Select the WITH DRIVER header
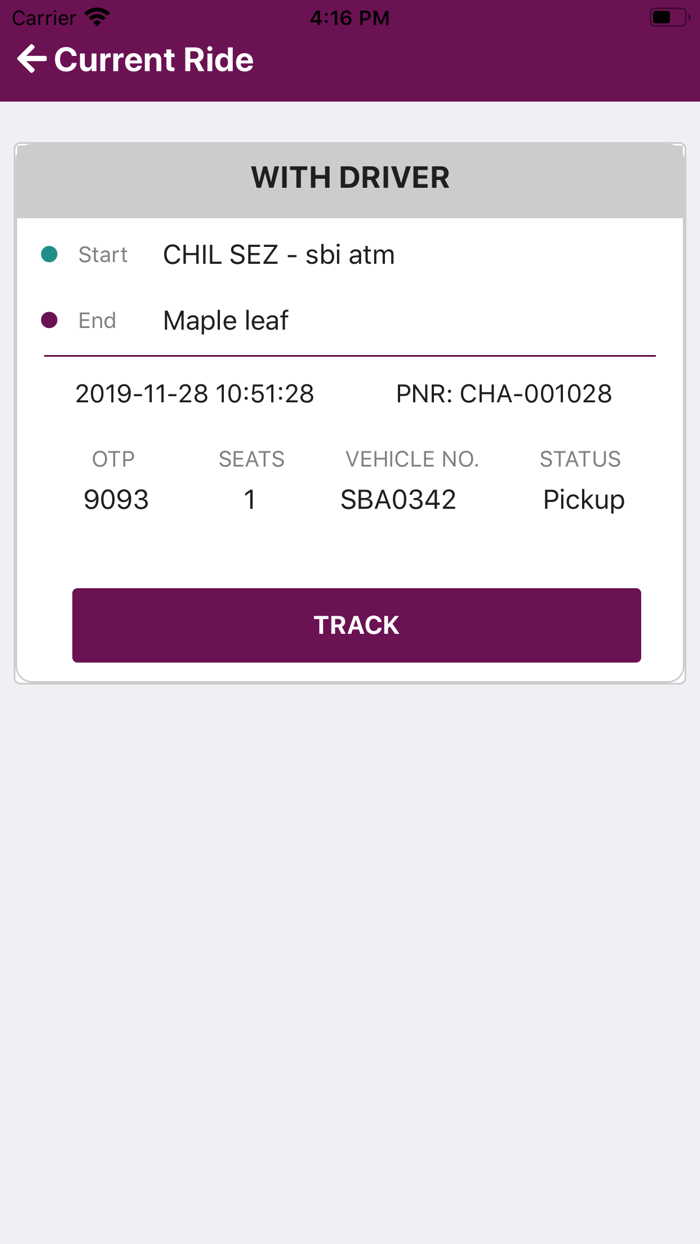Screen dimensions: 700x1244 click(349, 177)
